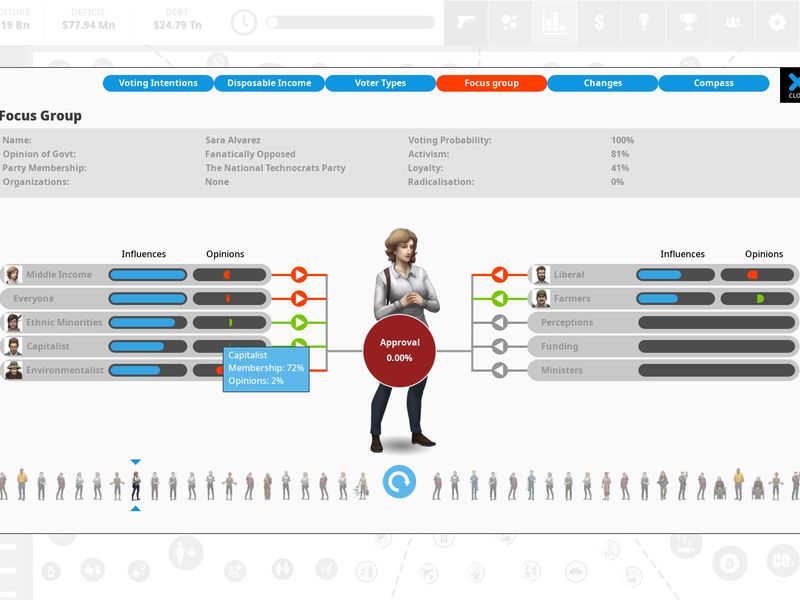Click the Ministers row label
The height and width of the screenshot is (600, 800).
(x=562, y=370)
